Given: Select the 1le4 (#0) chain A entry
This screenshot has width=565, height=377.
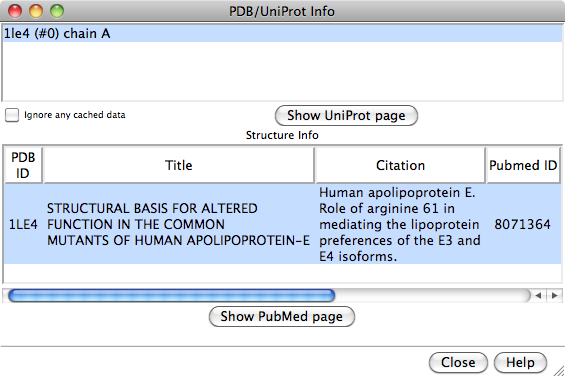Looking at the screenshot, I should coord(282,34).
